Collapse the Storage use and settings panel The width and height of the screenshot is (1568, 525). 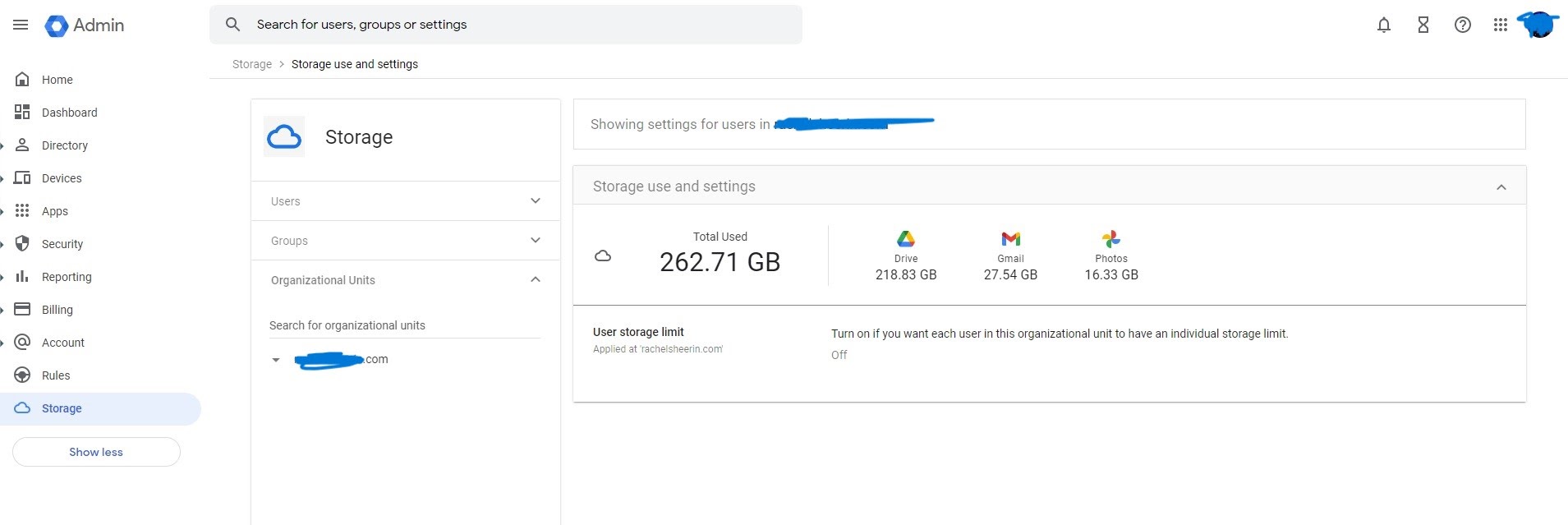point(1501,187)
